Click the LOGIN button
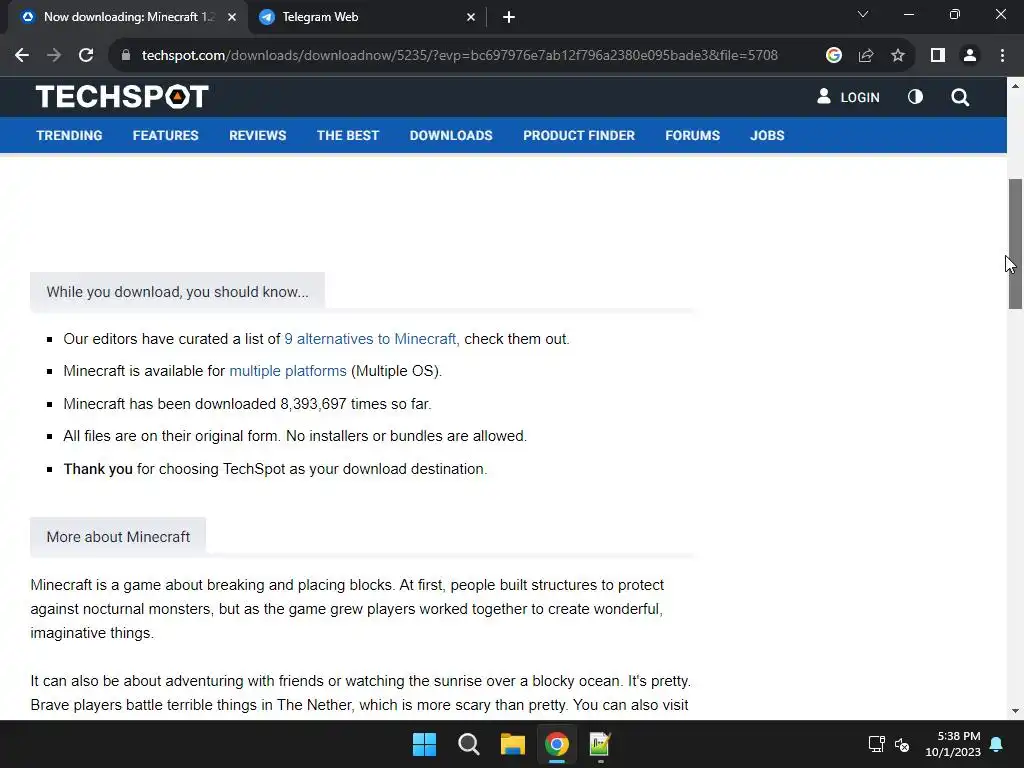The height and width of the screenshot is (768, 1024). coord(848,97)
